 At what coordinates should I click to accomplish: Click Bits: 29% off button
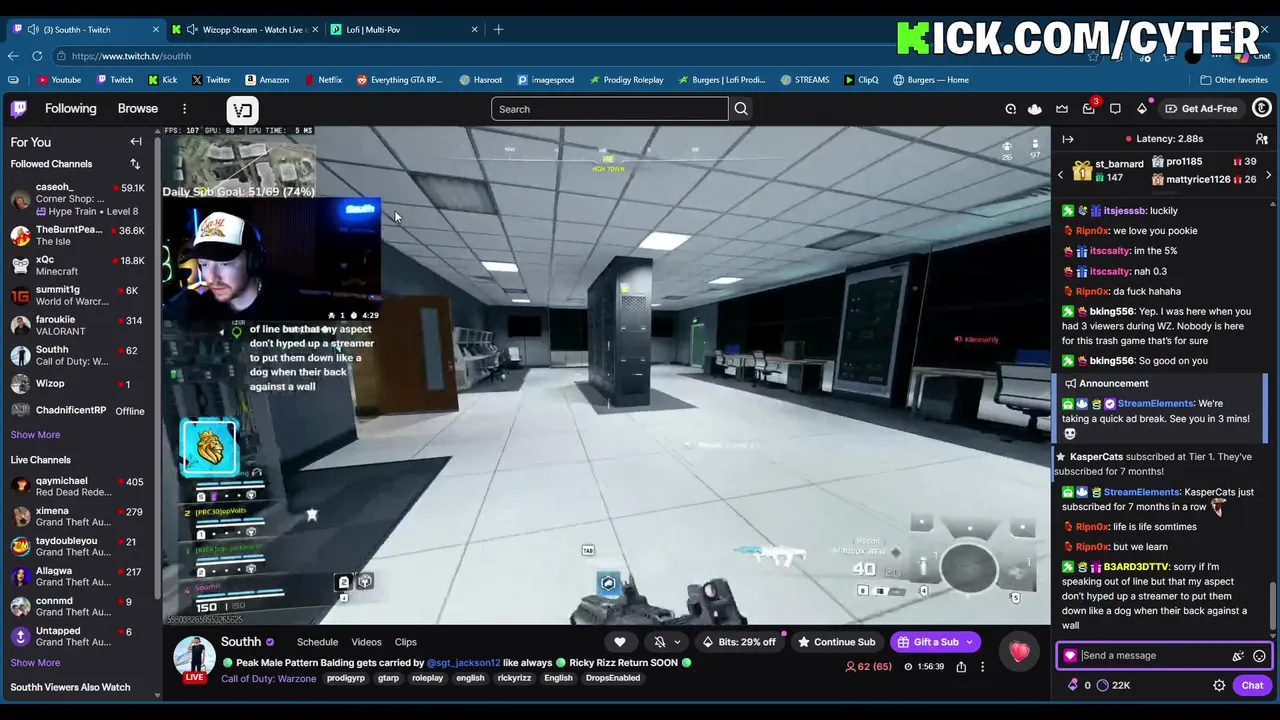[739, 642]
